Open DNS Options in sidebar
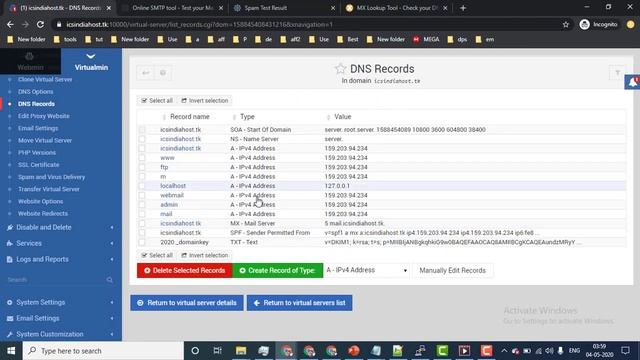This screenshot has height=360, width=640. click(36, 91)
